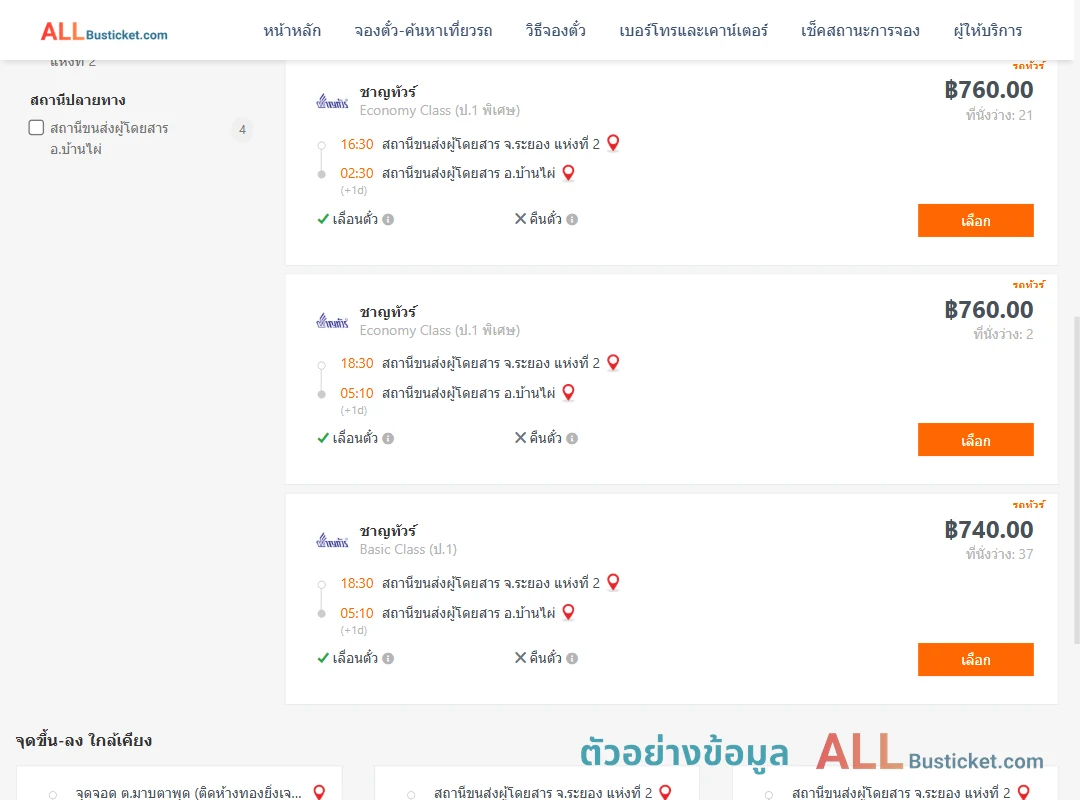Open map pin for 18:30 departure in Economy trip
Viewport: 1080px width, 800px height.
[613, 362]
